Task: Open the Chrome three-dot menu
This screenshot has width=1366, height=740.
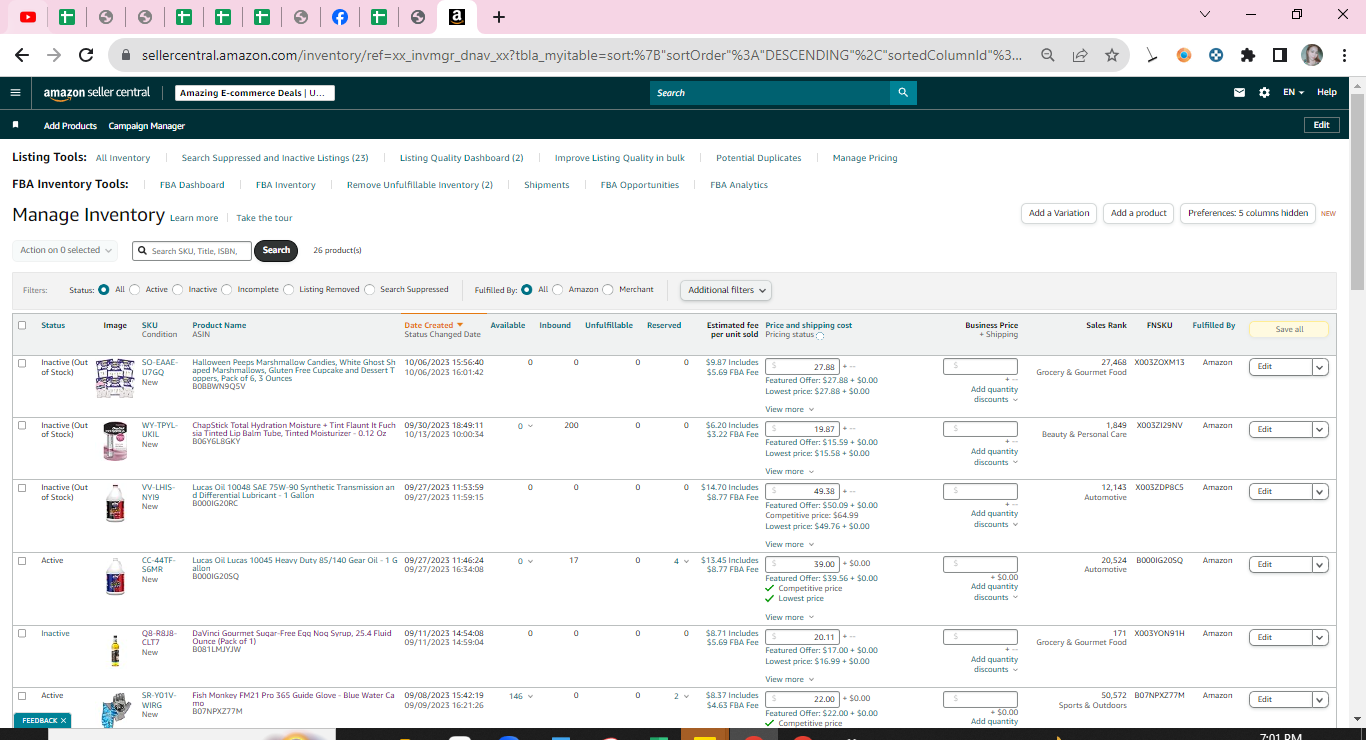Action: tap(1344, 56)
